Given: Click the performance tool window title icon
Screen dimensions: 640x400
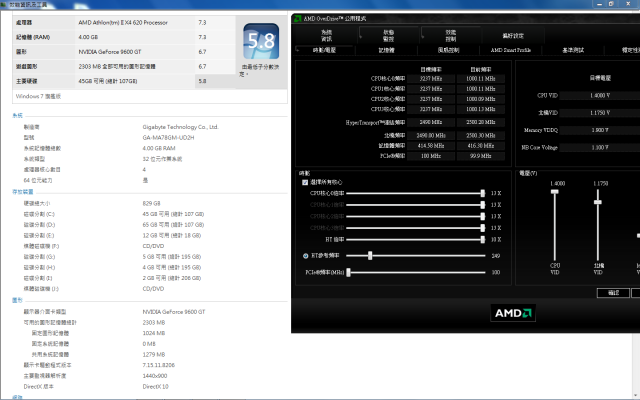Looking at the screenshot, I should pos(4,4).
